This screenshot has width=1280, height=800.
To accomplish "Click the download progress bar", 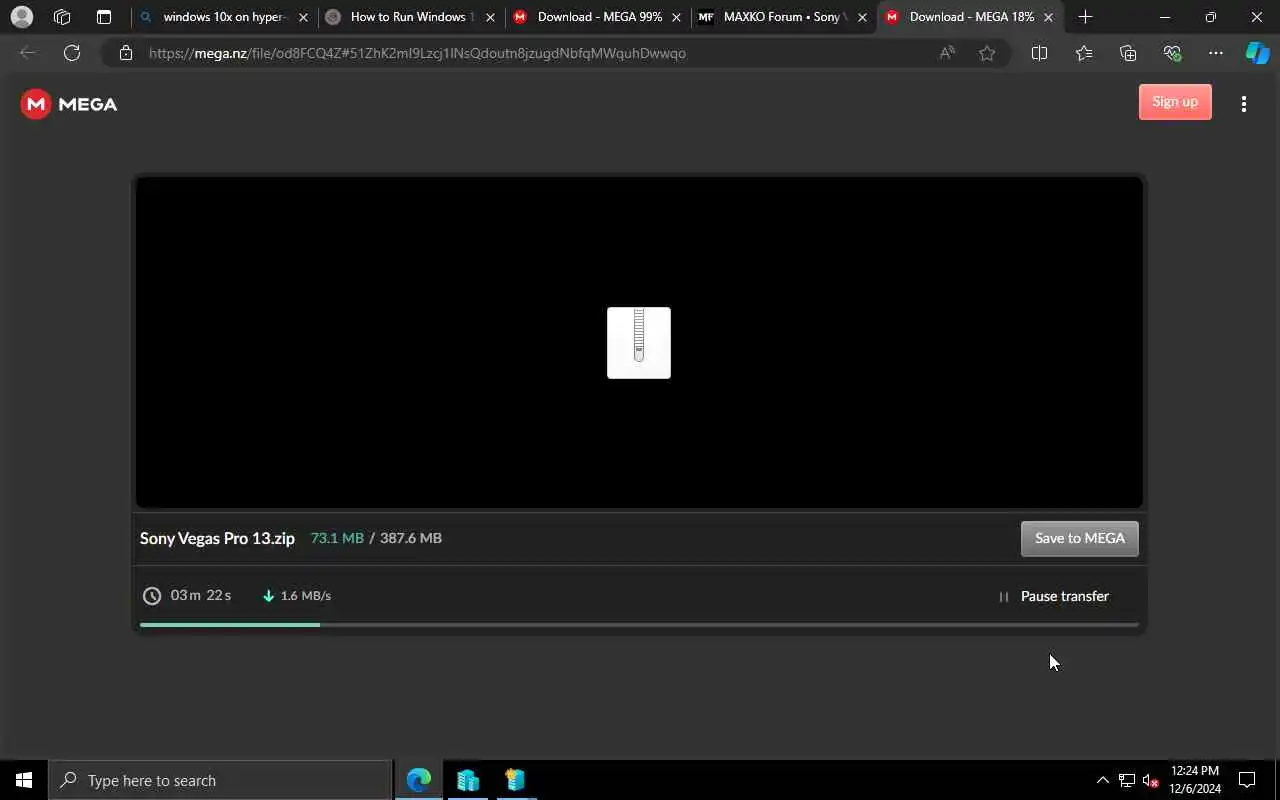I will 639,625.
